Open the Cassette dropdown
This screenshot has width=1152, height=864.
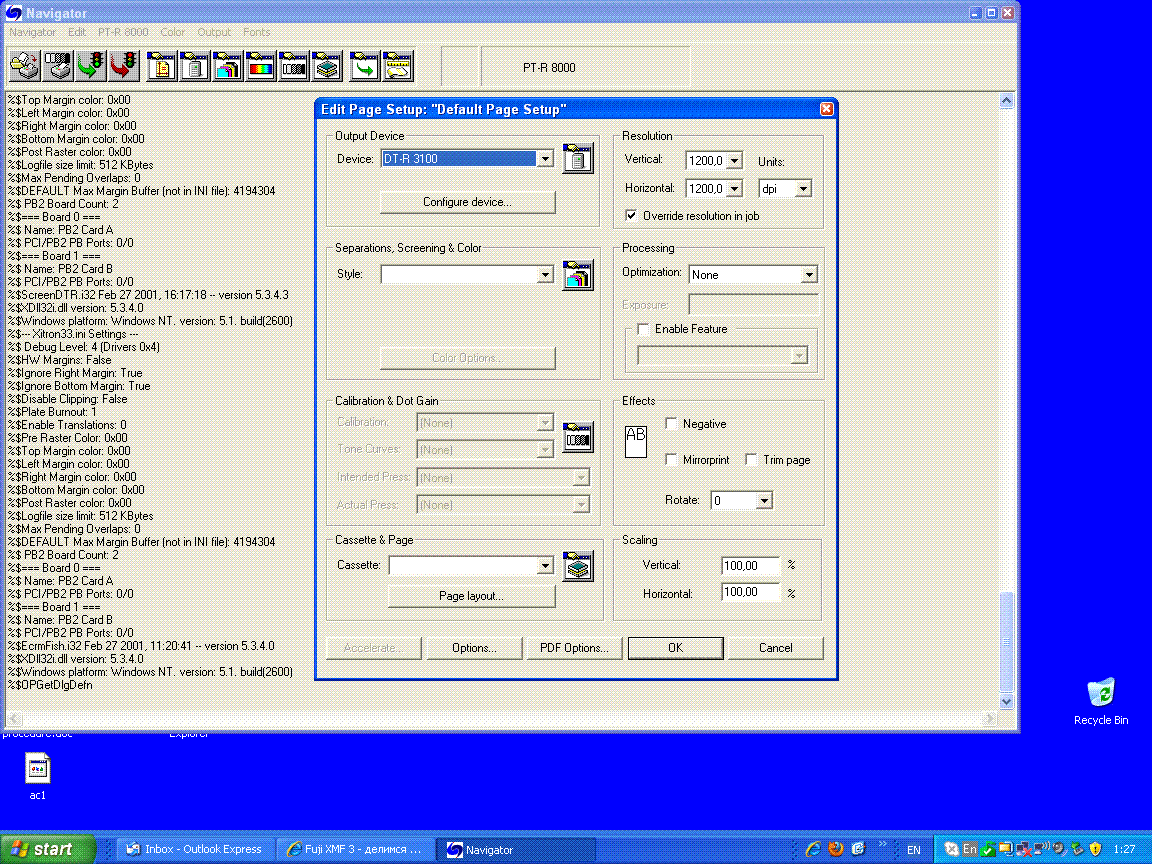(x=544, y=566)
